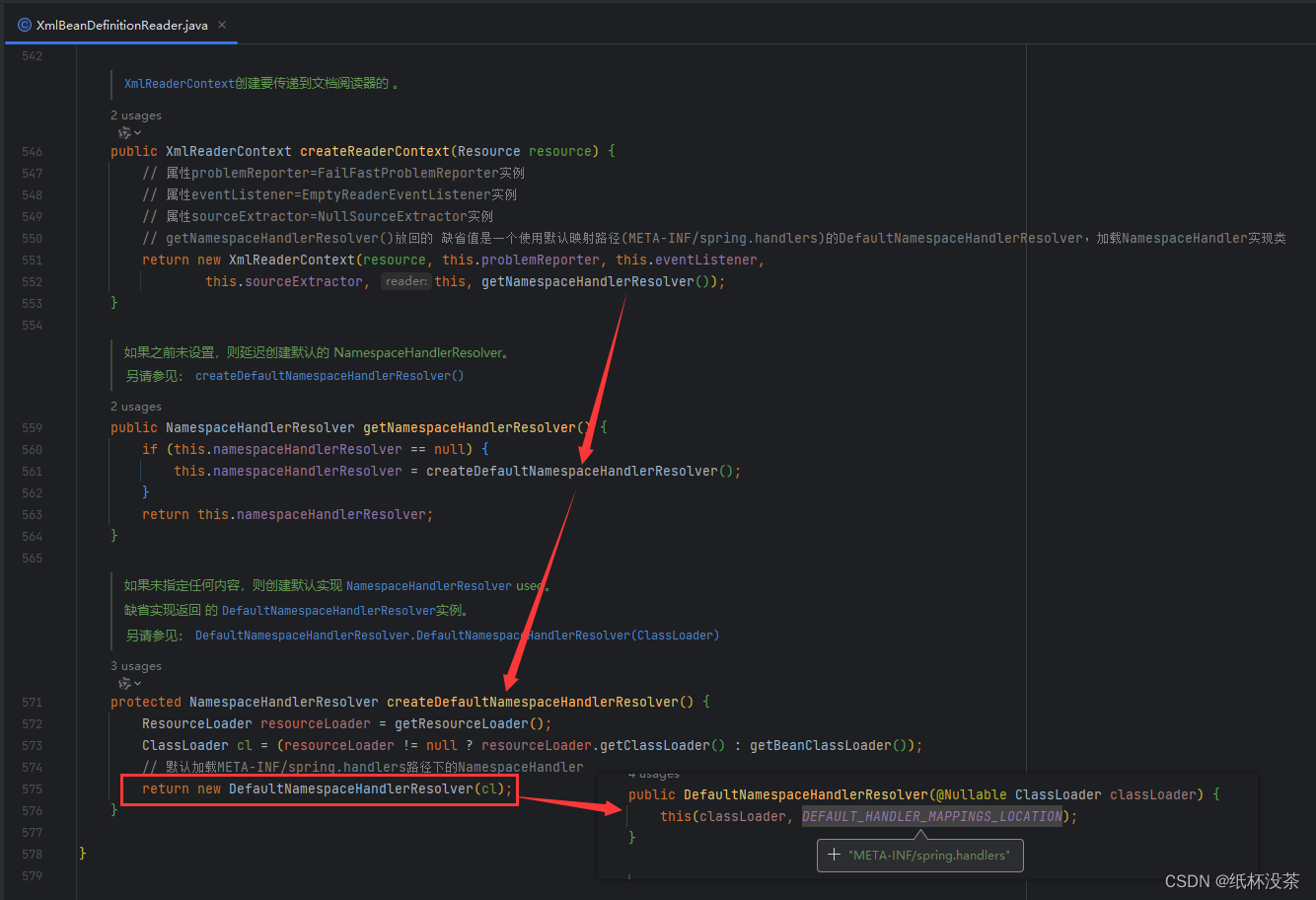
Task: Click line number 575 in gutter
Action: point(33,788)
